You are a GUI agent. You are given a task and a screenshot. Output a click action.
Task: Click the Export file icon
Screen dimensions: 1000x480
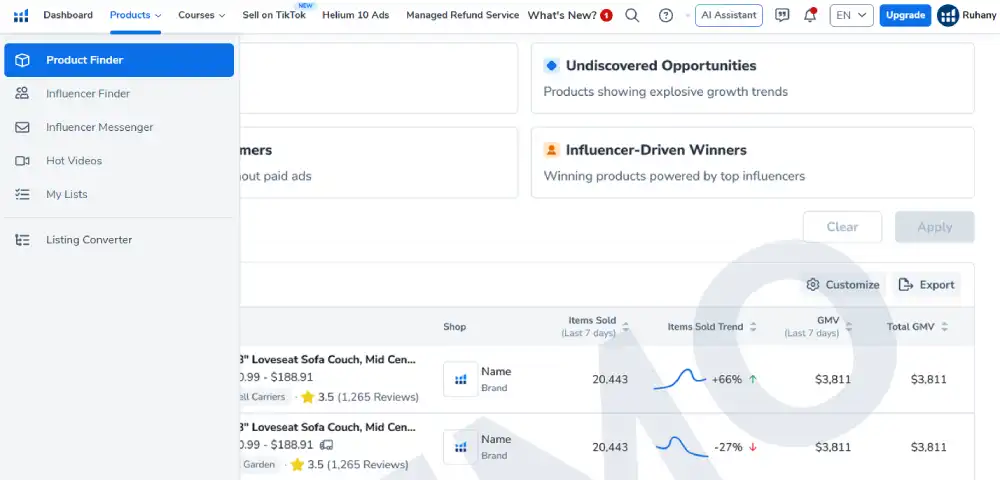click(906, 285)
